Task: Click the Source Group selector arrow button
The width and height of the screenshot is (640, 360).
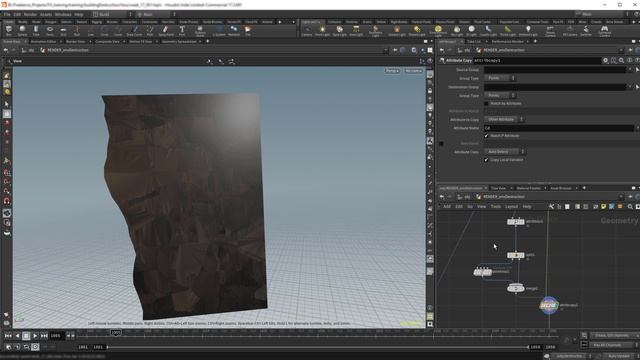Action: pos(637,70)
